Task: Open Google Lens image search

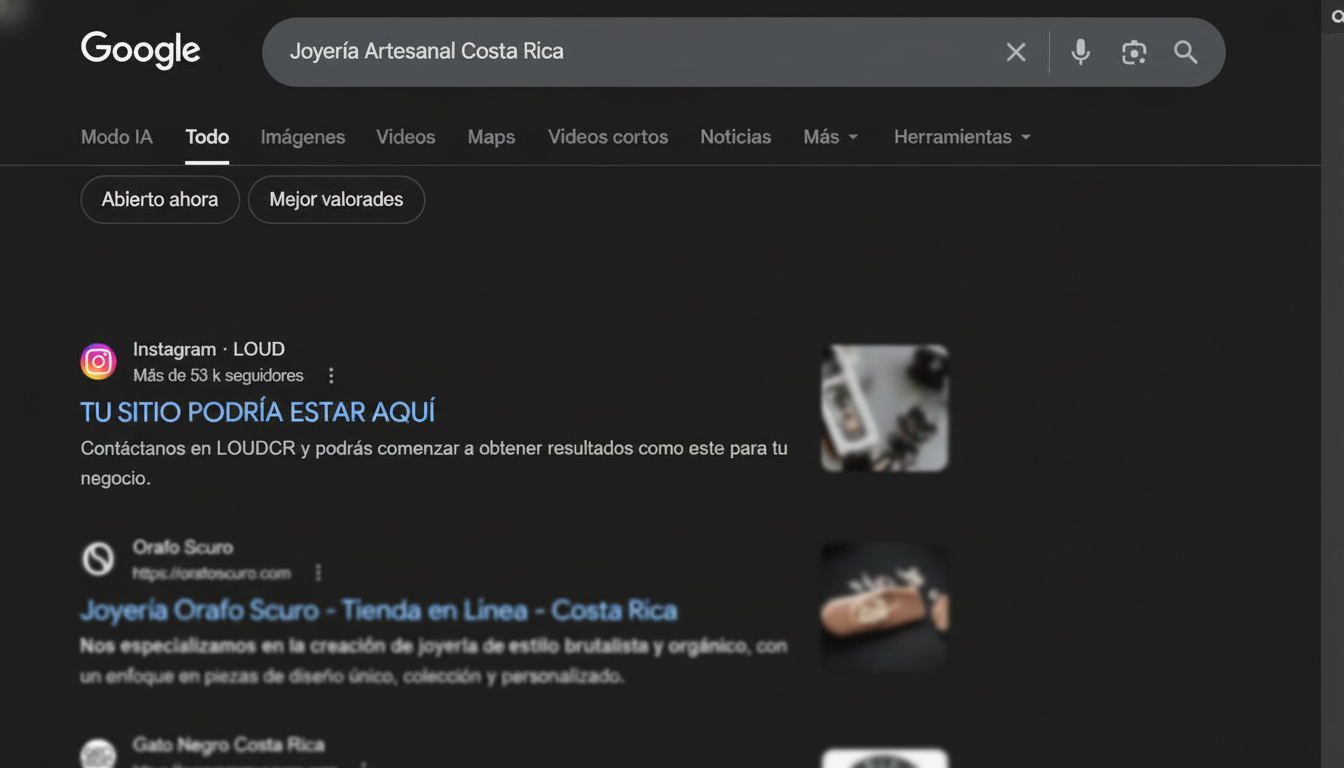Action: (1134, 51)
